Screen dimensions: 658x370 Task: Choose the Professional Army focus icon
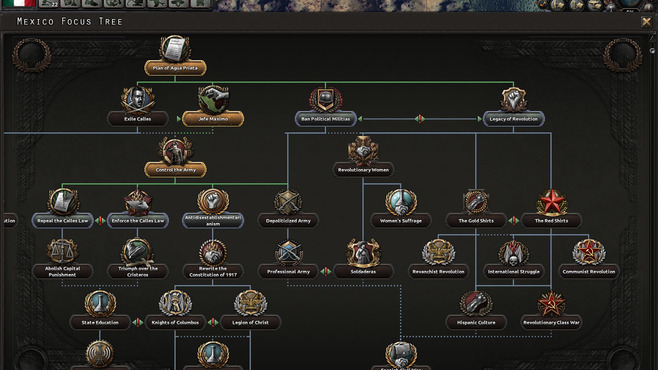tap(288, 253)
